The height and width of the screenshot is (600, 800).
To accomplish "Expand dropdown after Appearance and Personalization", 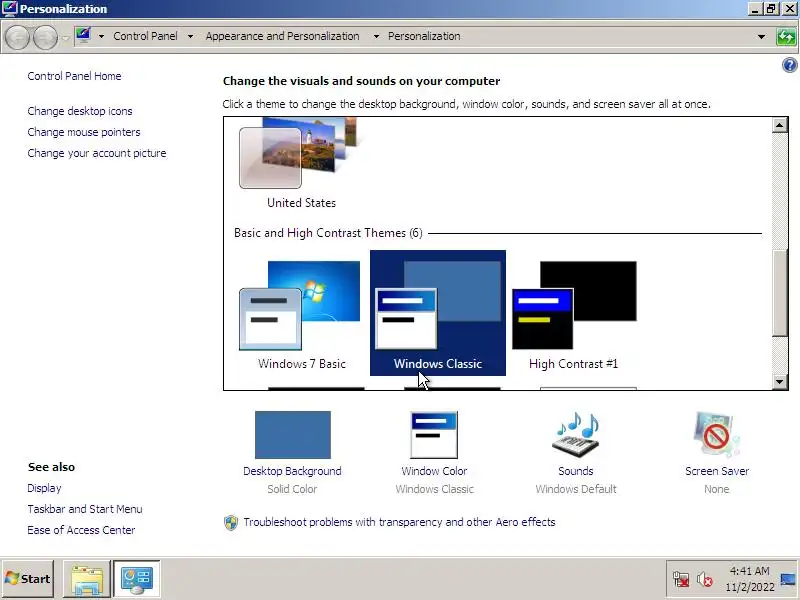I will (376, 36).
